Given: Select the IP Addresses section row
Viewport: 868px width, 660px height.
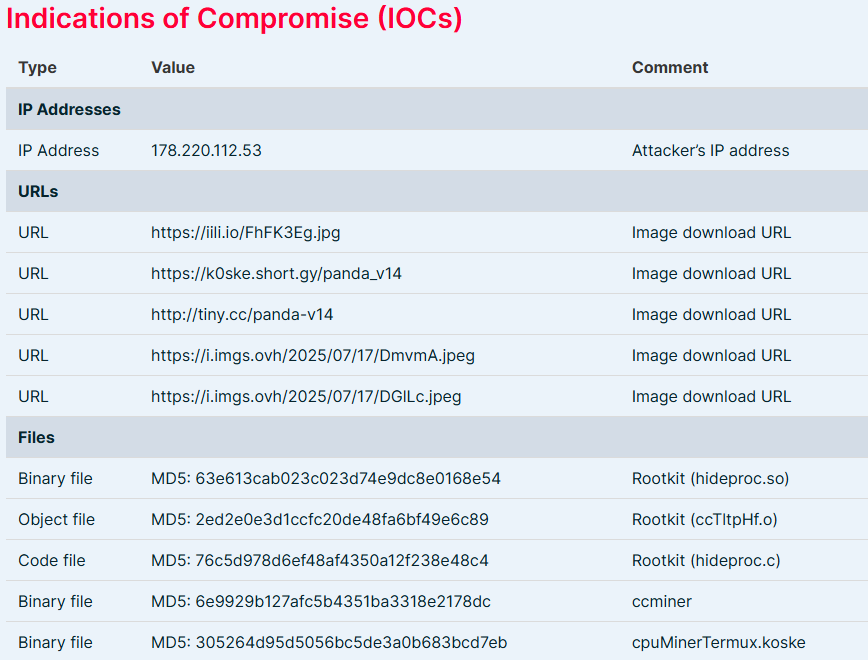Looking at the screenshot, I should [x=69, y=109].
